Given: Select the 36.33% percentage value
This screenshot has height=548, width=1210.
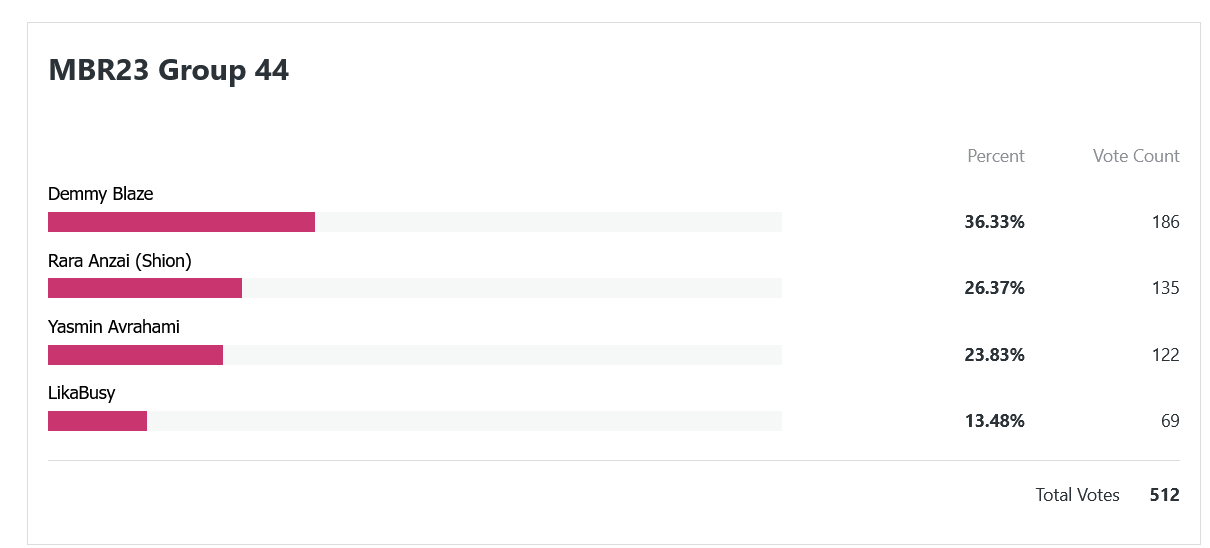Looking at the screenshot, I should click(x=994, y=222).
